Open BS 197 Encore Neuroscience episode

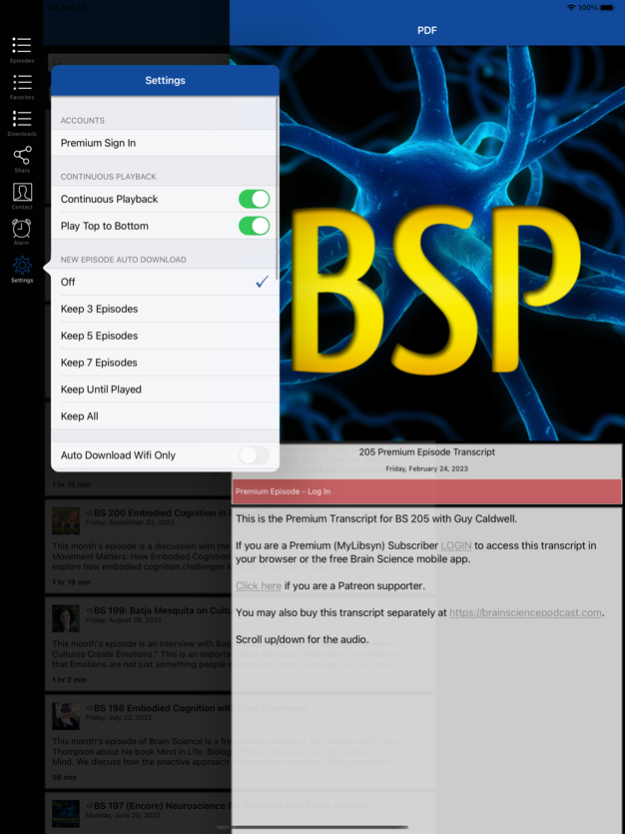coord(138,814)
